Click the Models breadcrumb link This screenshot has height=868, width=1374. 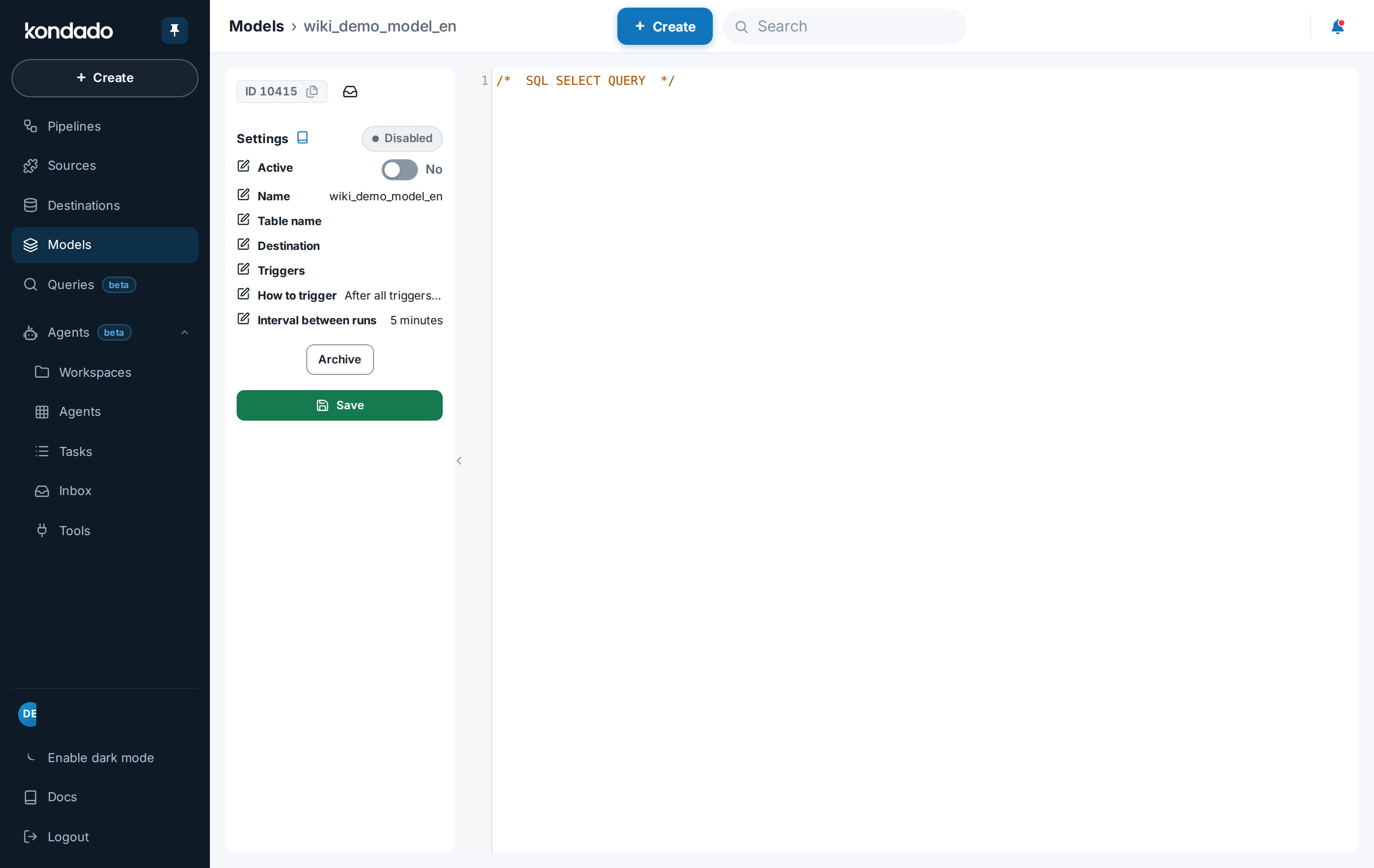click(x=256, y=26)
